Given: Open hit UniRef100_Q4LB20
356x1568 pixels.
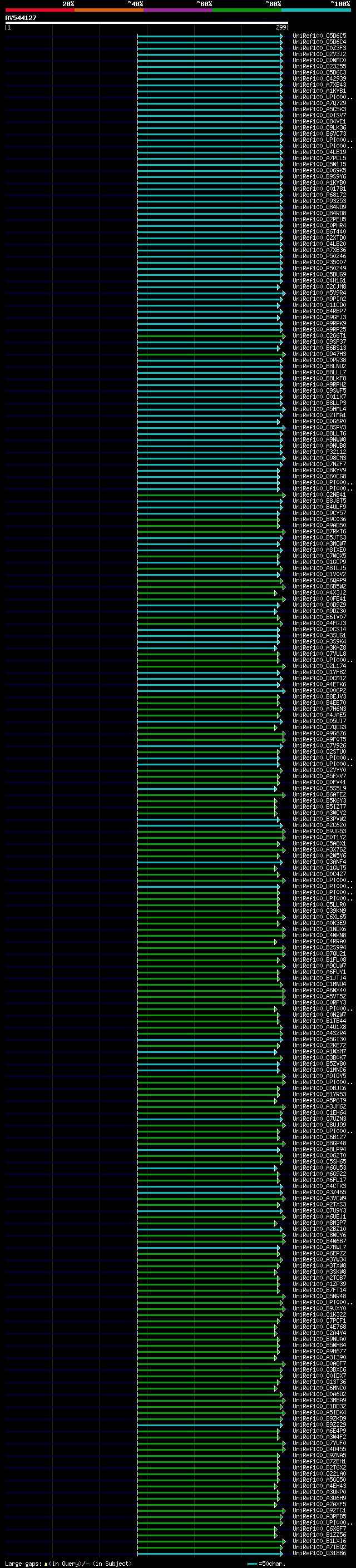Looking at the screenshot, I should coord(319,244).
